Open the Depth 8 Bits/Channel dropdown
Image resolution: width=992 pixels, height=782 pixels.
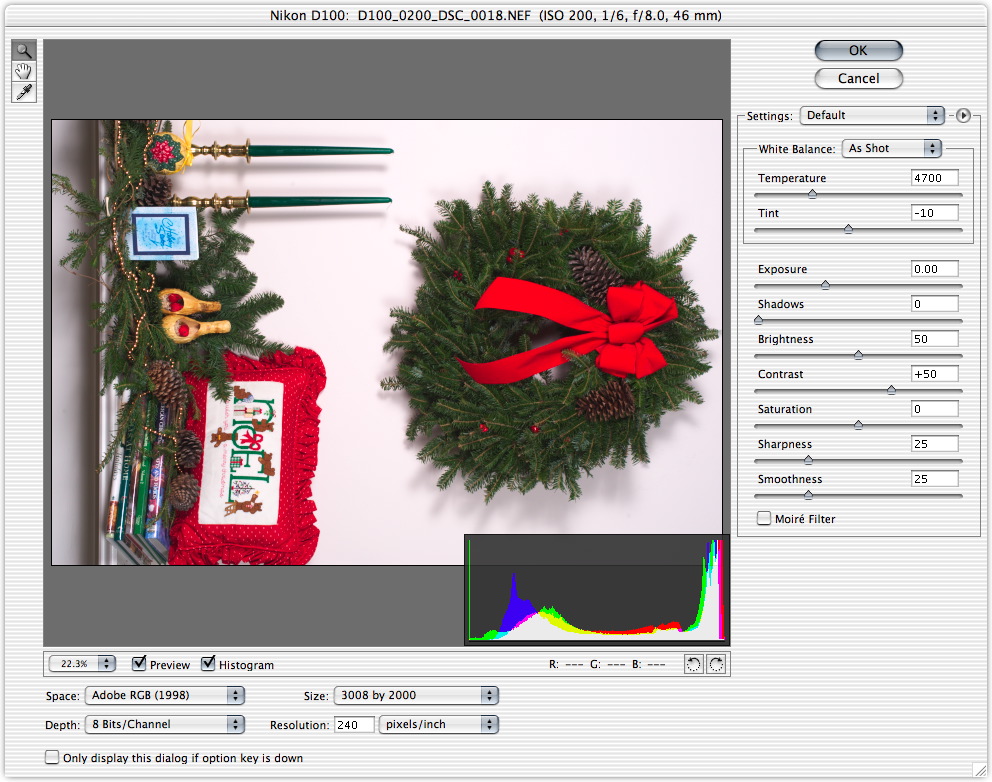click(x=164, y=724)
